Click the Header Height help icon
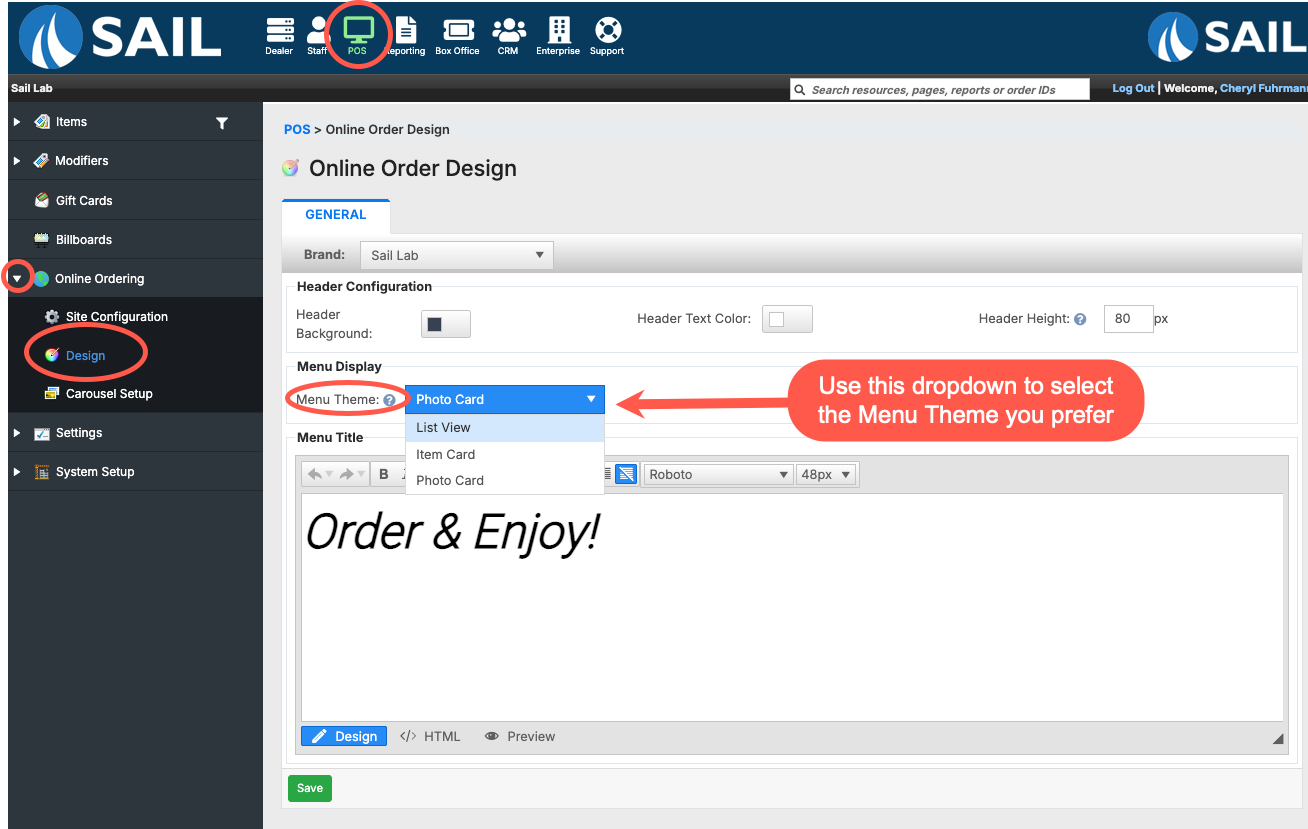This screenshot has width=1308, height=829. 1080,320
